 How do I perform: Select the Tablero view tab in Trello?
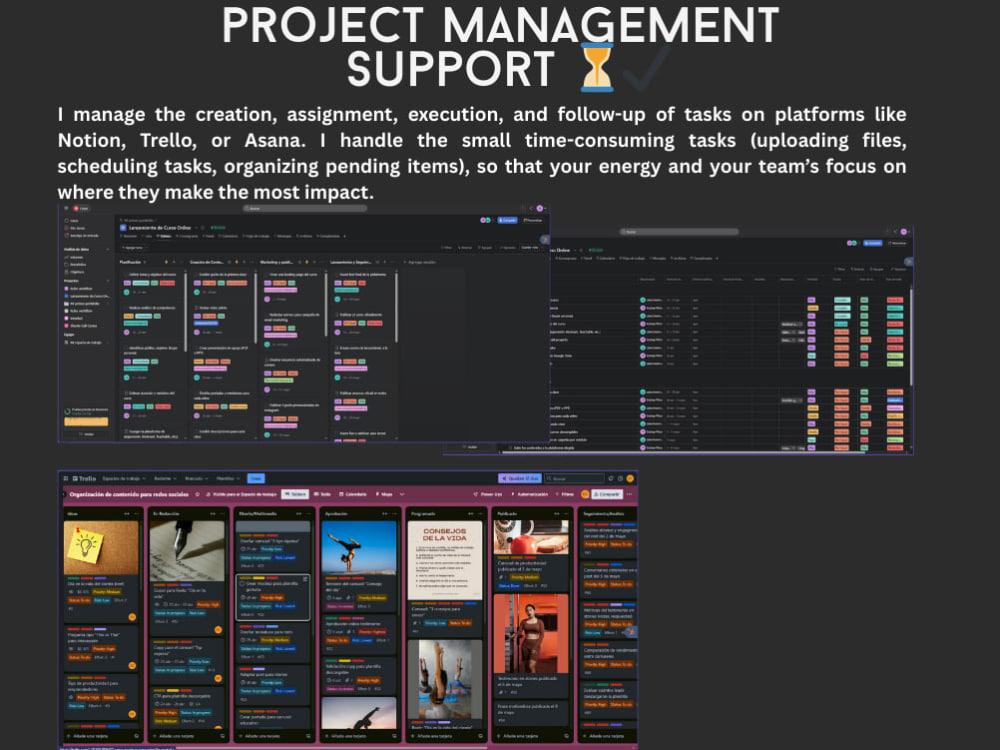295,494
